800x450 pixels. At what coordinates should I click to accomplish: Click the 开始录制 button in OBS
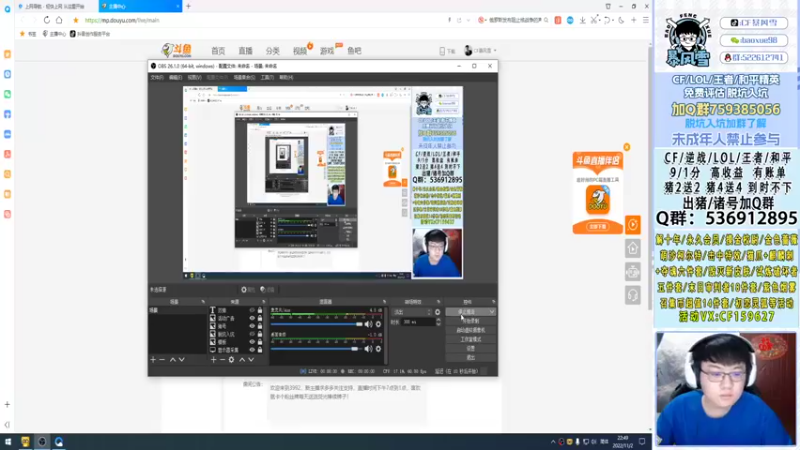pos(470,321)
